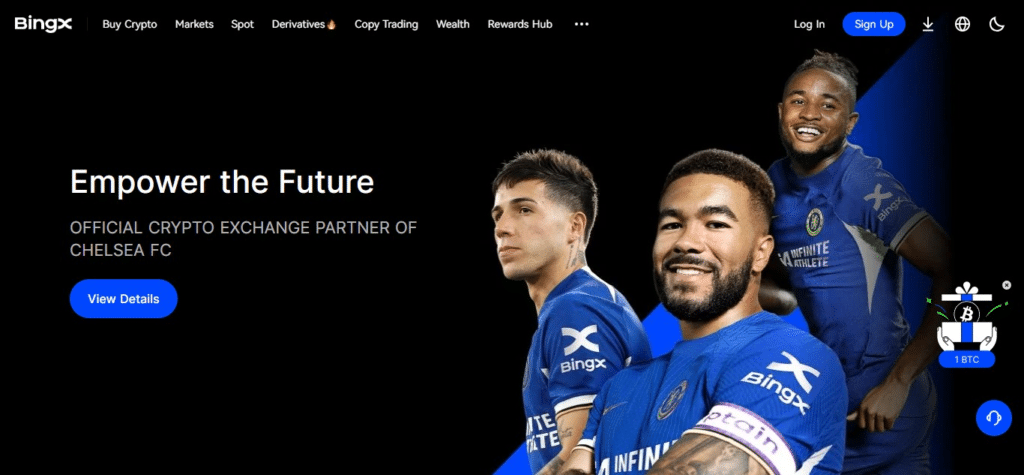Image resolution: width=1024 pixels, height=475 pixels.
Task: Expand the more options ellipsis menu
Action: 581,24
